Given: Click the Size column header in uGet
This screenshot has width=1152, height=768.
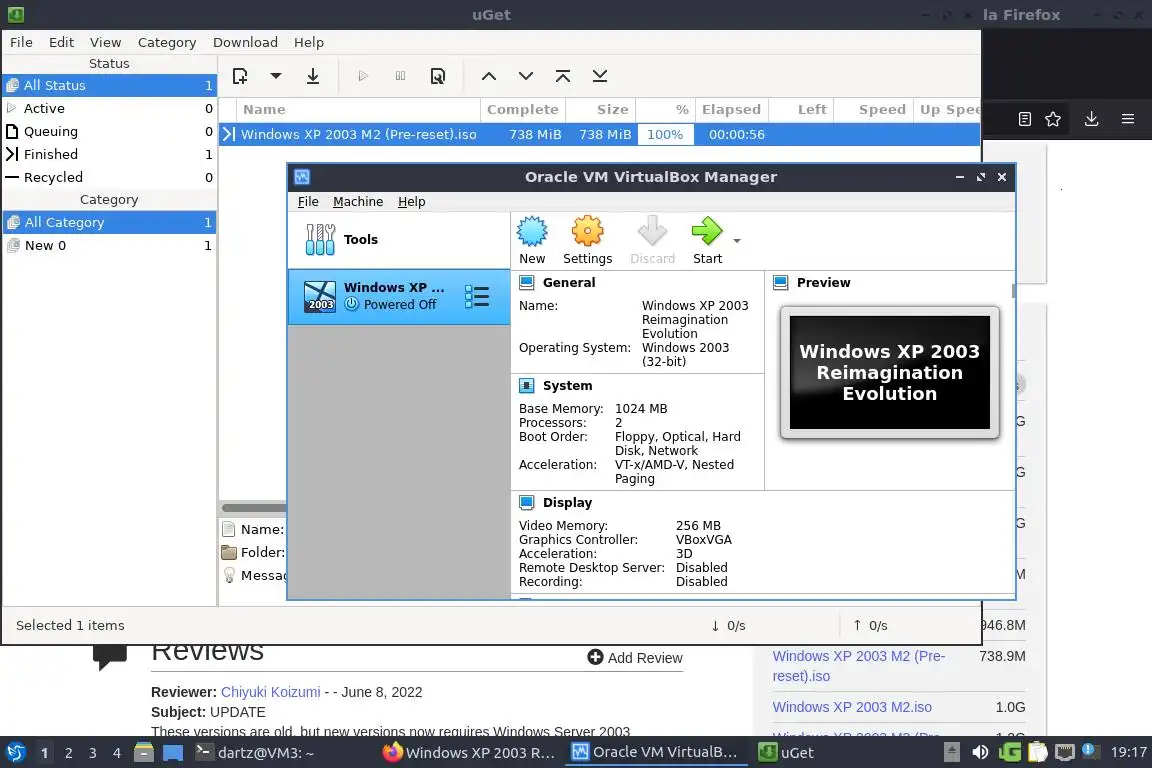Looking at the screenshot, I should (601, 110).
